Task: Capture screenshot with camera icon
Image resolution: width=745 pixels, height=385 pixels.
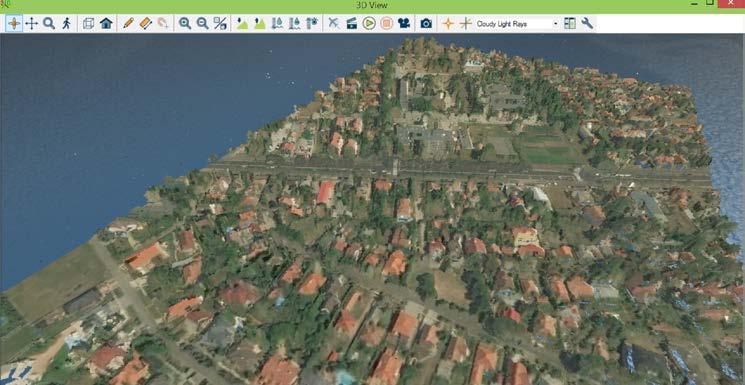Action: point(426,23)
